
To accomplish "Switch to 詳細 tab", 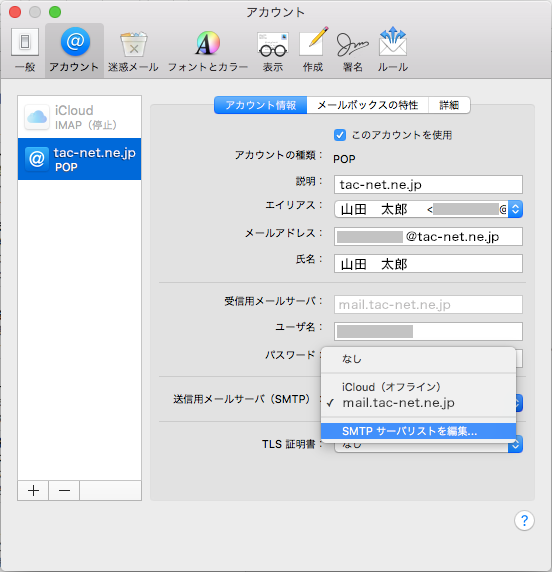I will (449, 105).
